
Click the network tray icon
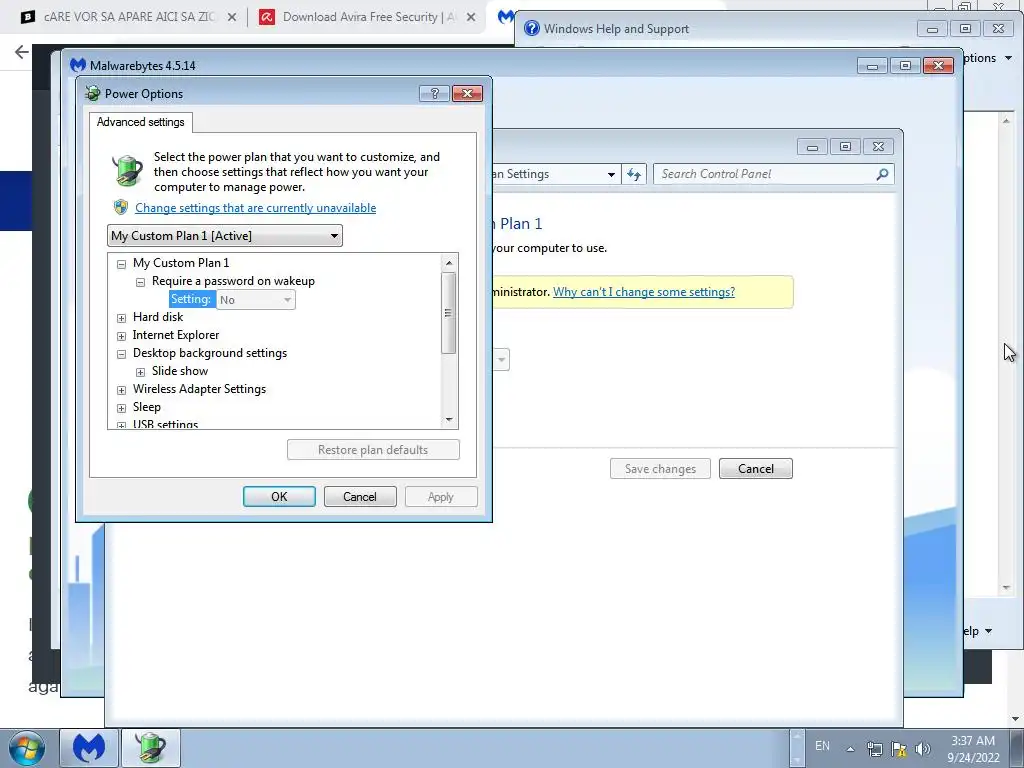coord(874,748)
